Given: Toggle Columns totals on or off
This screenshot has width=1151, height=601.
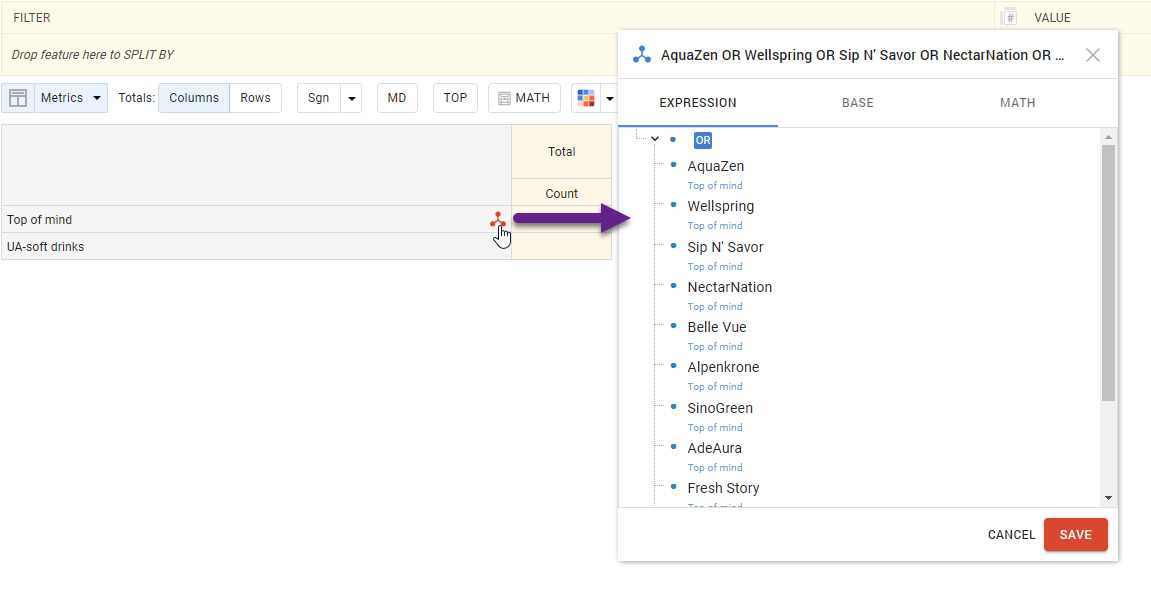Looking at the screenshot, I should pyautogui.click(x=193, y=97).
